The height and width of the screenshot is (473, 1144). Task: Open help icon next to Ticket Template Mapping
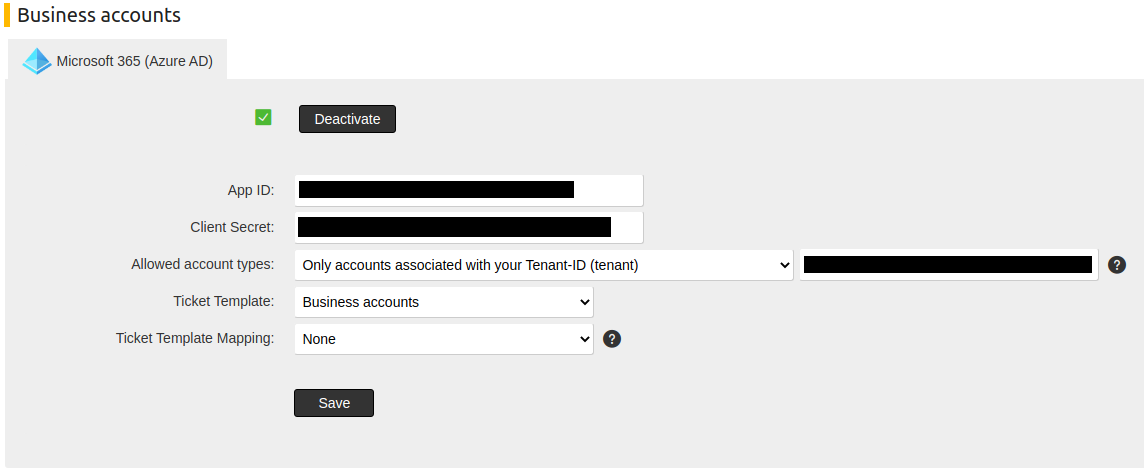(x=612, y=339)
